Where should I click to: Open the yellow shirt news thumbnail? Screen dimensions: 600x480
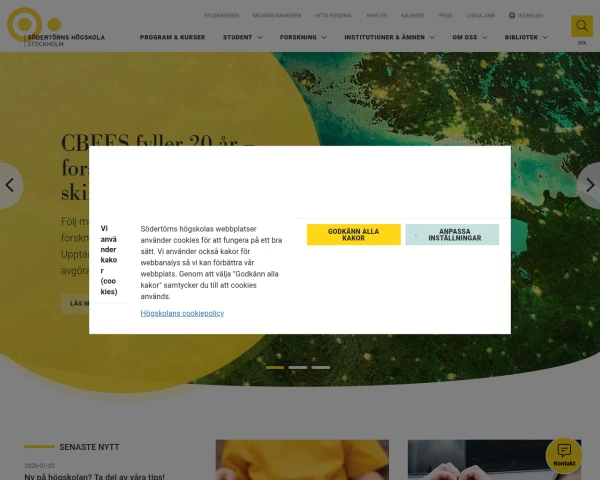coord(302,460)
